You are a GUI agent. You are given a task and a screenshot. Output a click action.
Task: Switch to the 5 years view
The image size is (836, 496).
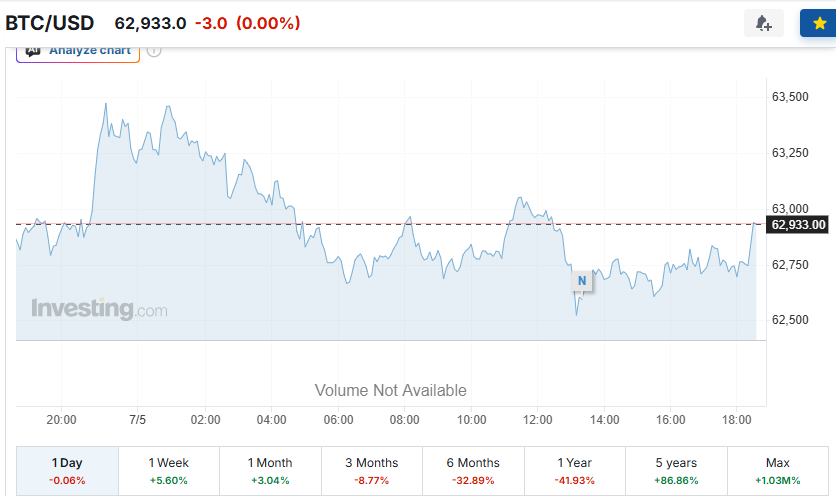point(676,471)
